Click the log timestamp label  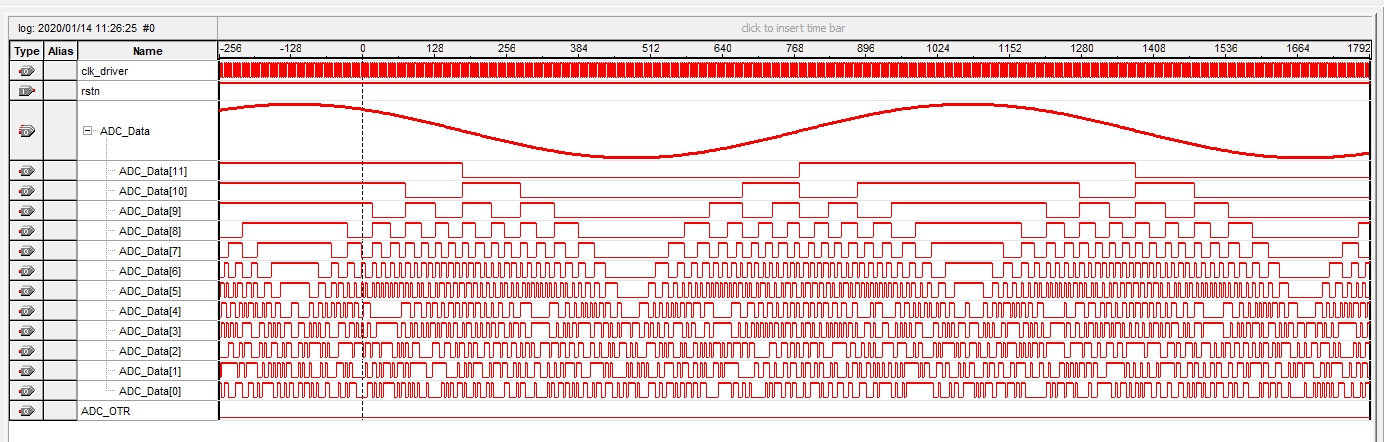click(87, 28)
